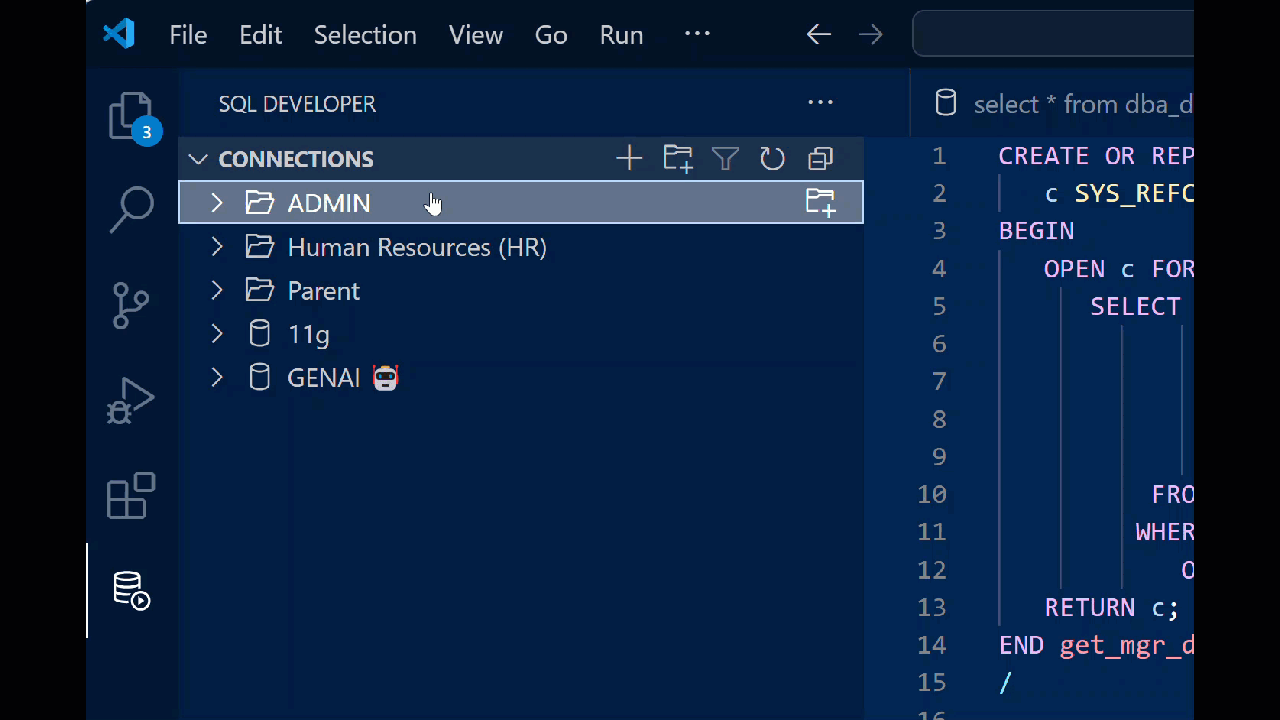
Task: Open the Explorer view in activity bar
Action: coord(131,117)
